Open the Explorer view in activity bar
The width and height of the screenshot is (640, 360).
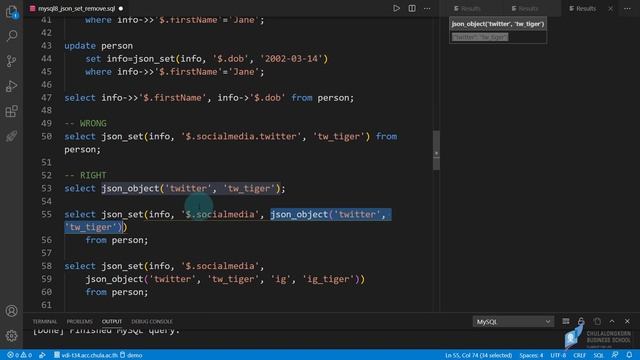coord(11,12)
